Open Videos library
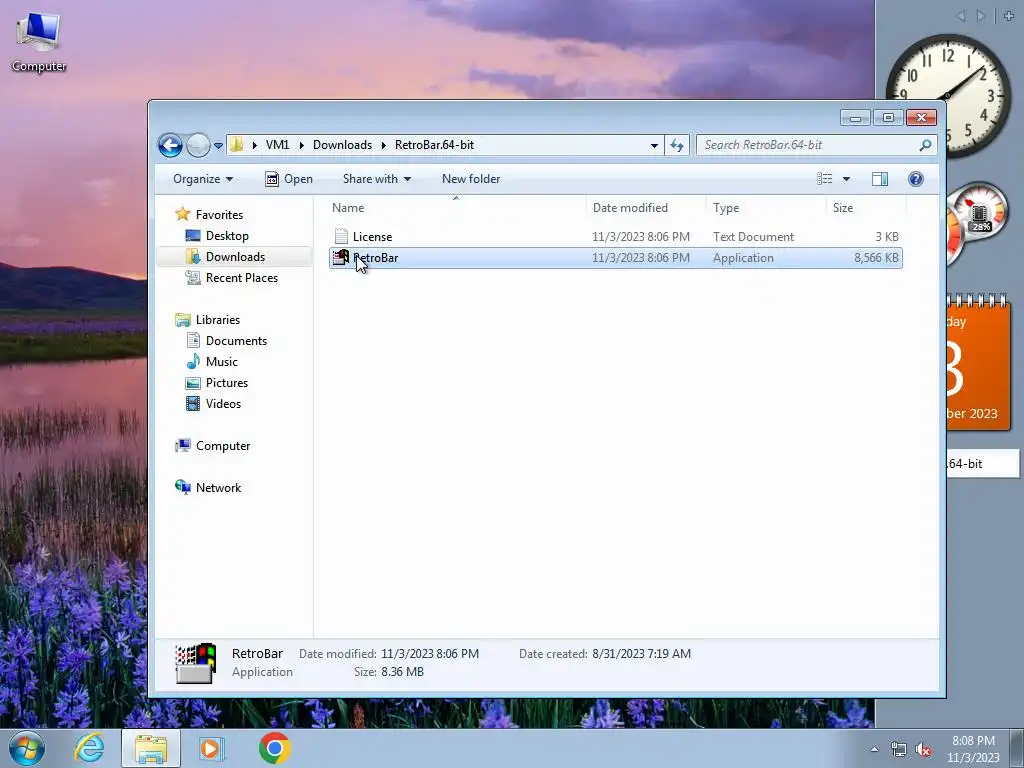 223,404
